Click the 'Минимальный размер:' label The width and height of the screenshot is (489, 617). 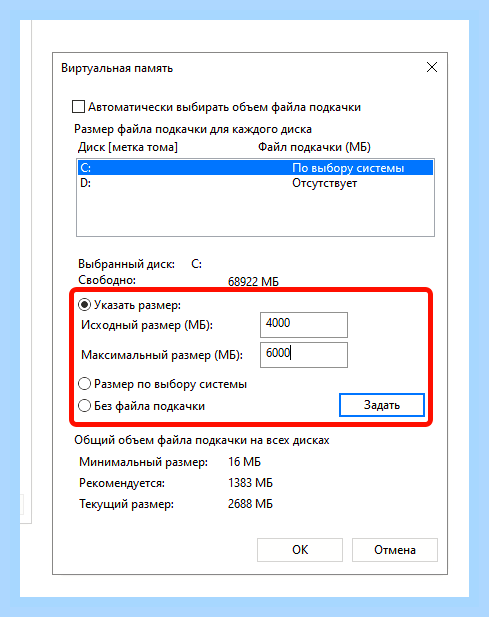(x=144, y=462)
